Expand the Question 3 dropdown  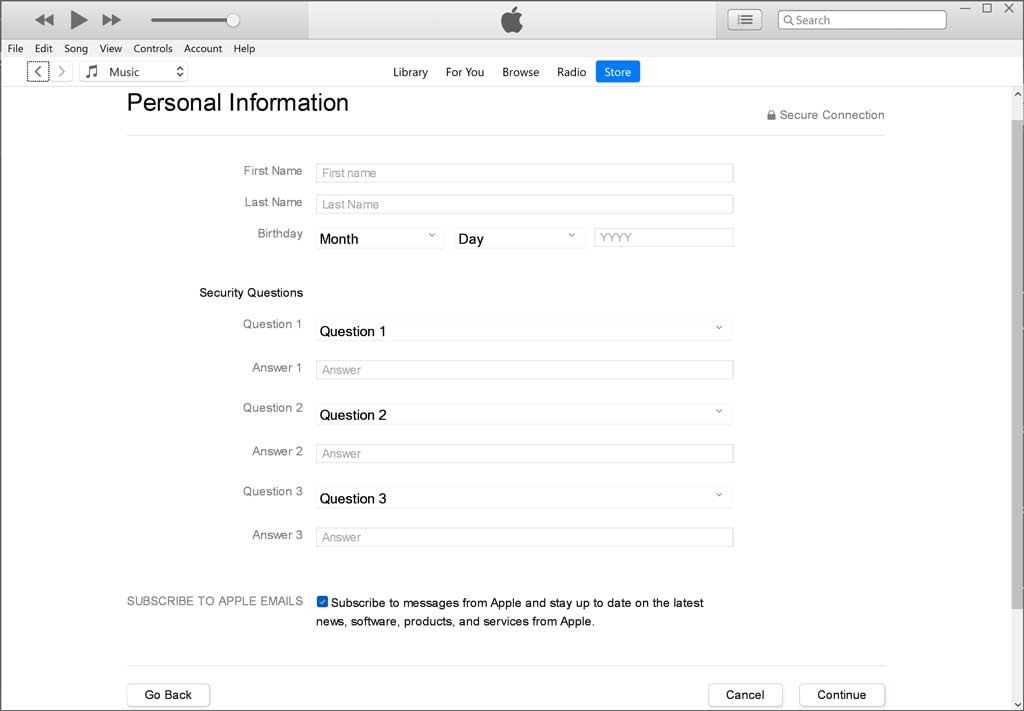click(523, 498)
